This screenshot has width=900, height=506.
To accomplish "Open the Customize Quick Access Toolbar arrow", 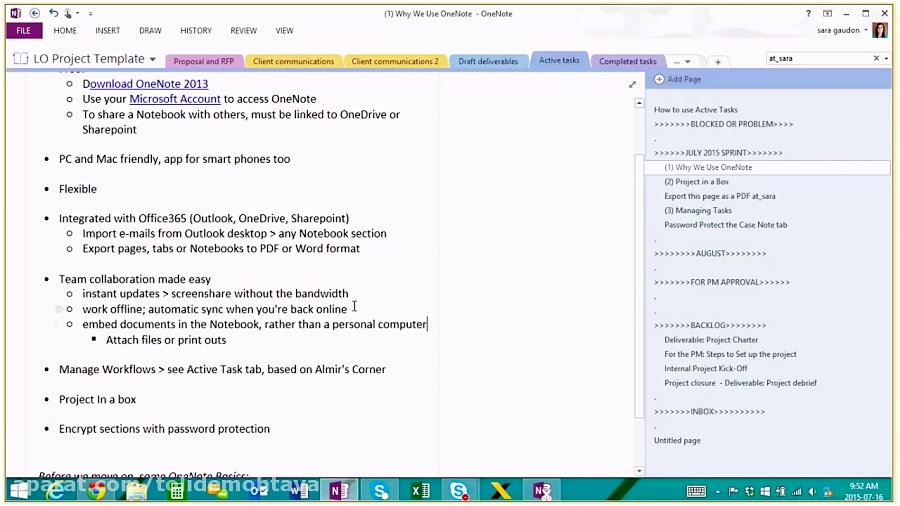I will tap(91, 13).
